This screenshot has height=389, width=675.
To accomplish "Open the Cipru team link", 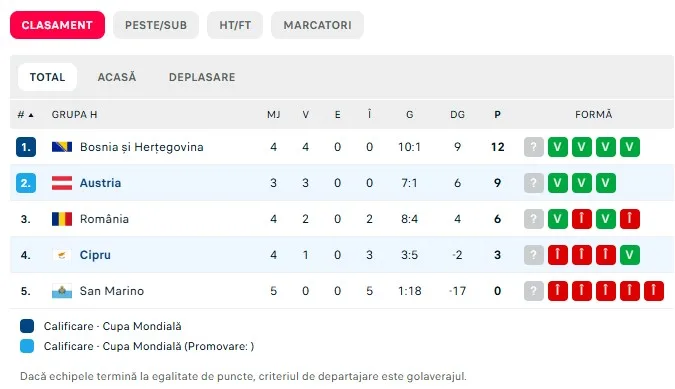I will 95,255.
